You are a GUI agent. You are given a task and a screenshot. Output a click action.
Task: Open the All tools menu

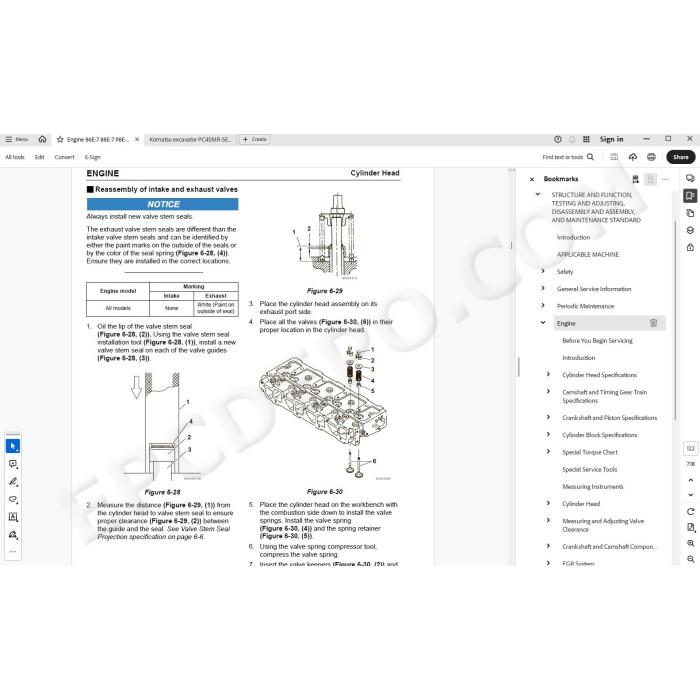[15, 157]
